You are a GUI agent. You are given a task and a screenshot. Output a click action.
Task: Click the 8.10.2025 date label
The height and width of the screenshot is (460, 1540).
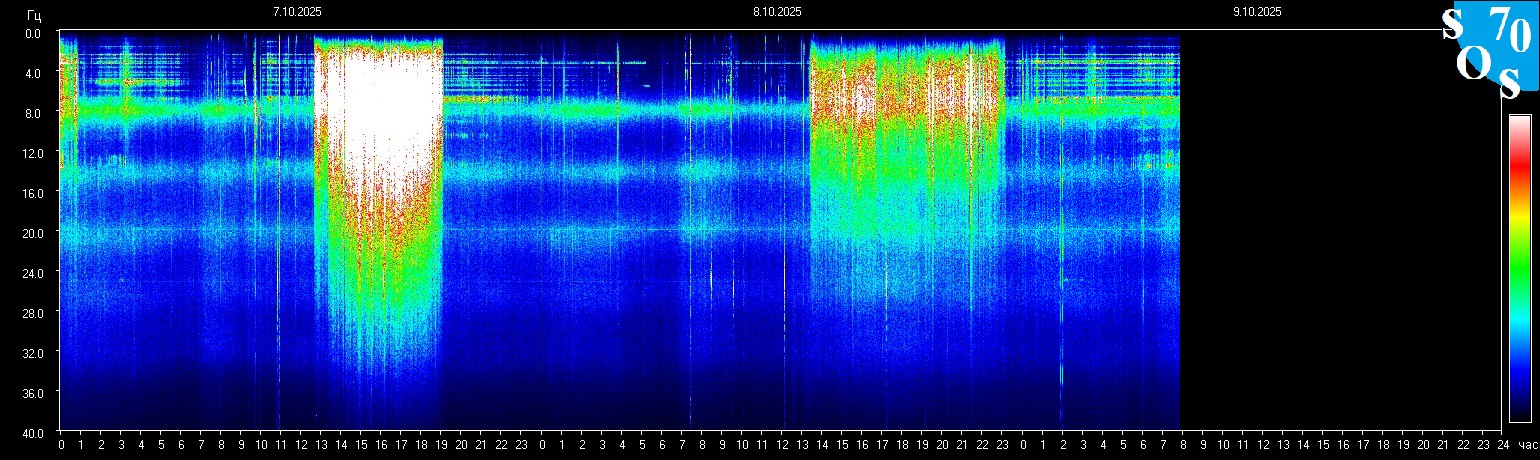tap(777, 12)
